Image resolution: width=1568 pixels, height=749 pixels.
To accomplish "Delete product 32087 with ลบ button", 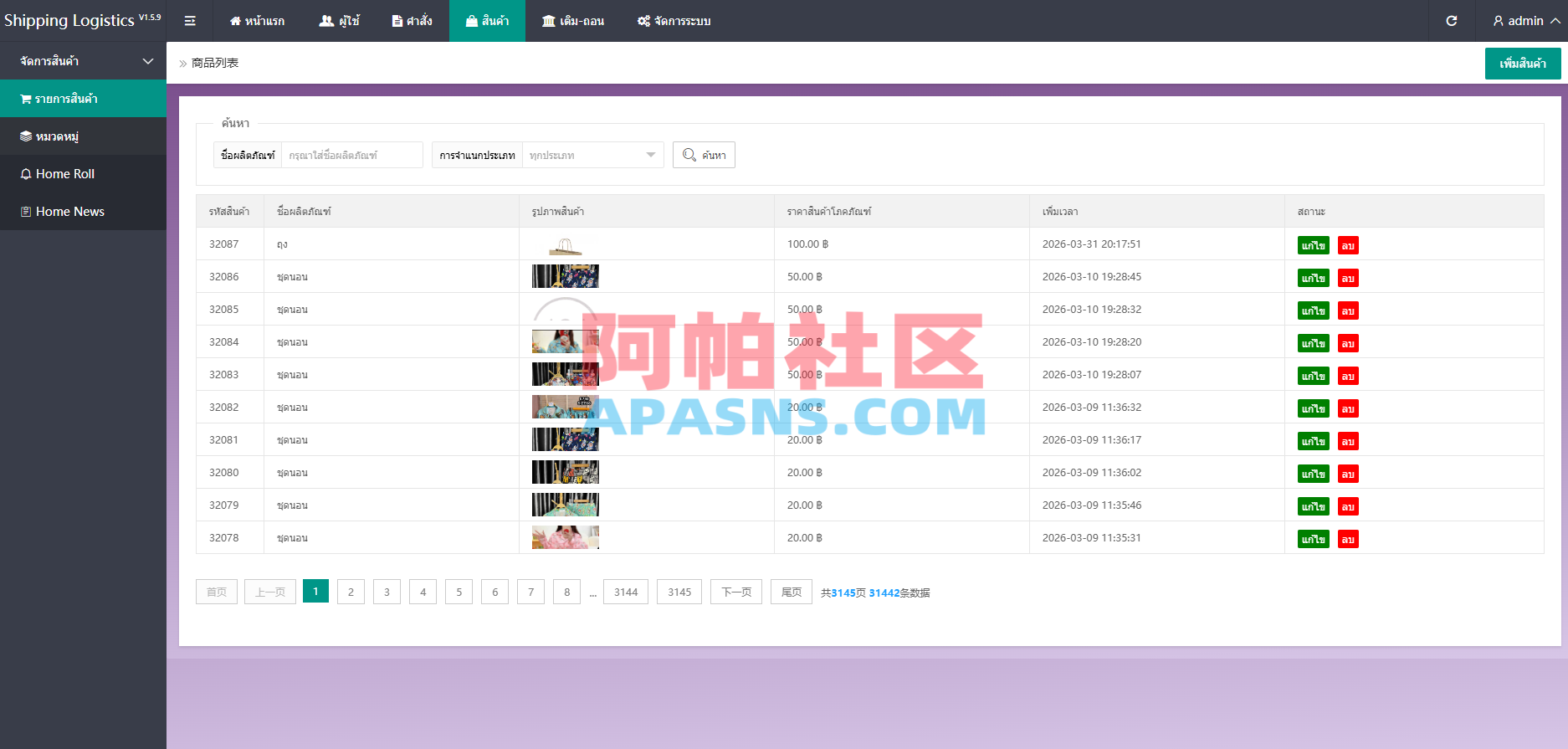I will pyautogui.click(x=1348, y=245).
